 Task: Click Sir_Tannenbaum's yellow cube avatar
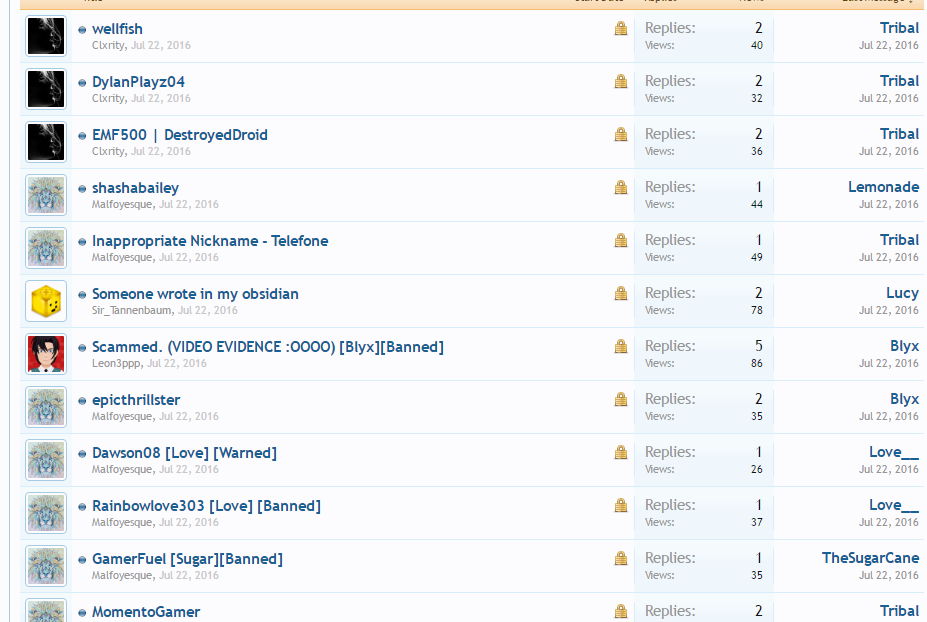click(x=46, y=301)
